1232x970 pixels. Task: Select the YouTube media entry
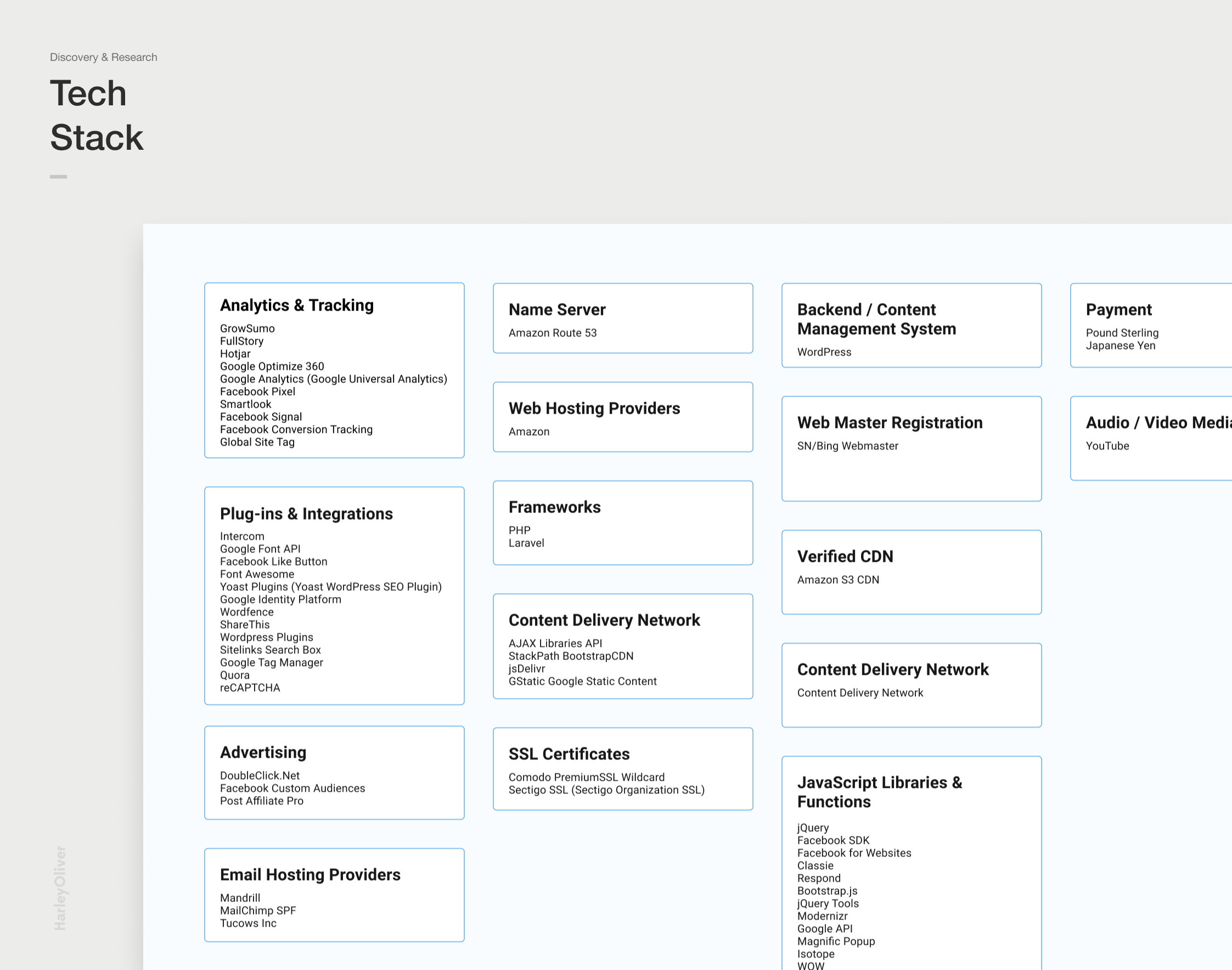pos(1107,447)
